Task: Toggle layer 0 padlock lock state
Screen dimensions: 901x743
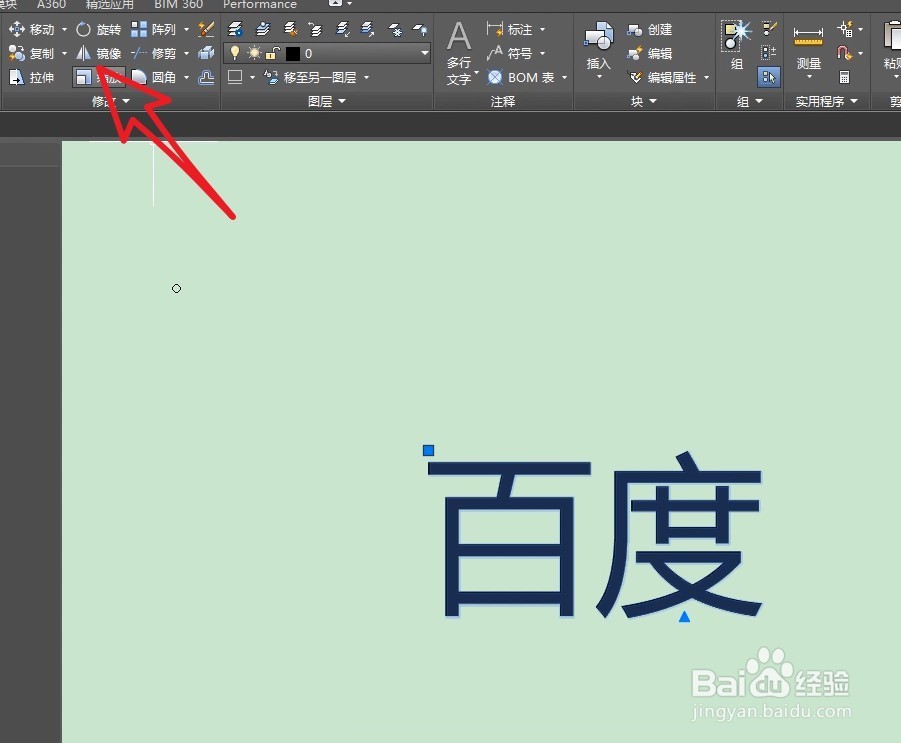Action: (x=272, y=53)
